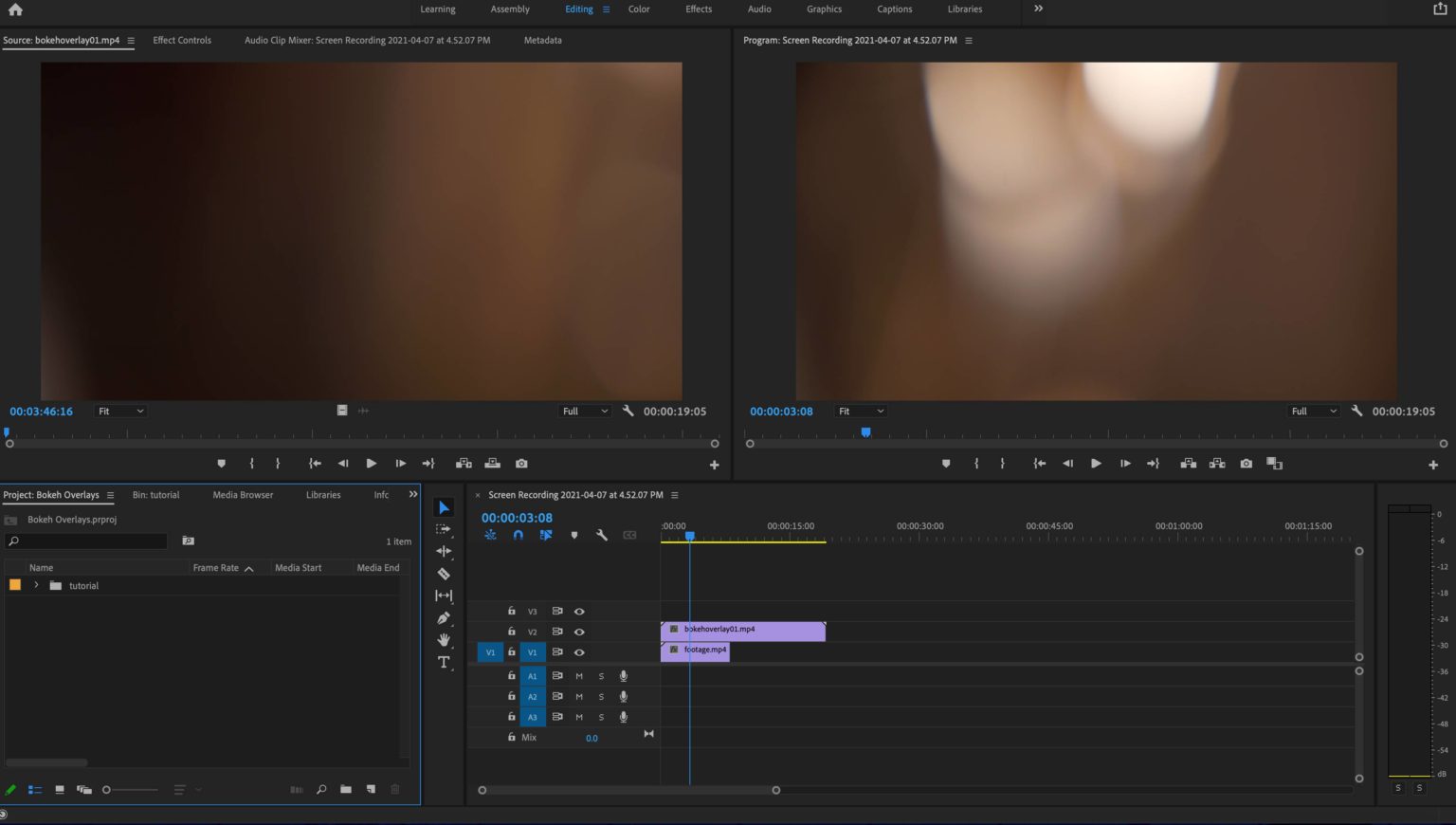Open the Source monitor Fit zoom dropdown

tap(120, 412)
